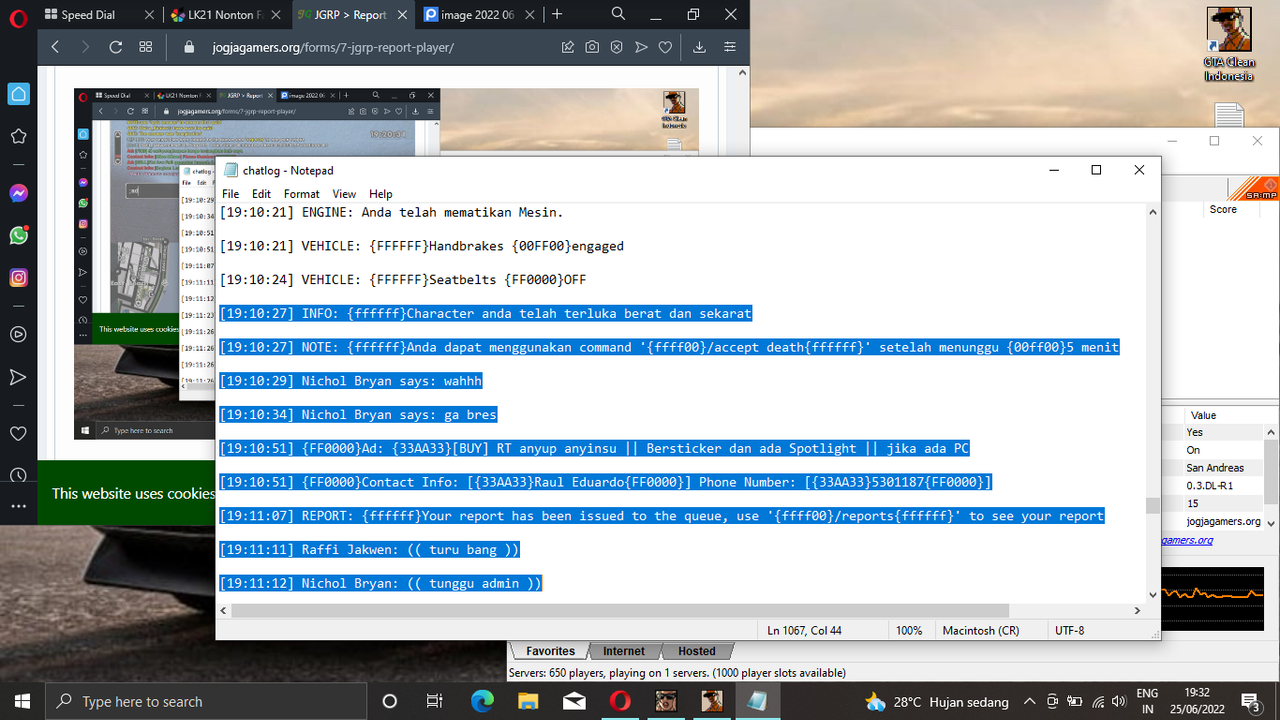Image resolution: width=1280 pixels, height=720 pixels.
Task: Click the padlock site security icon
Action: [190, 47]
